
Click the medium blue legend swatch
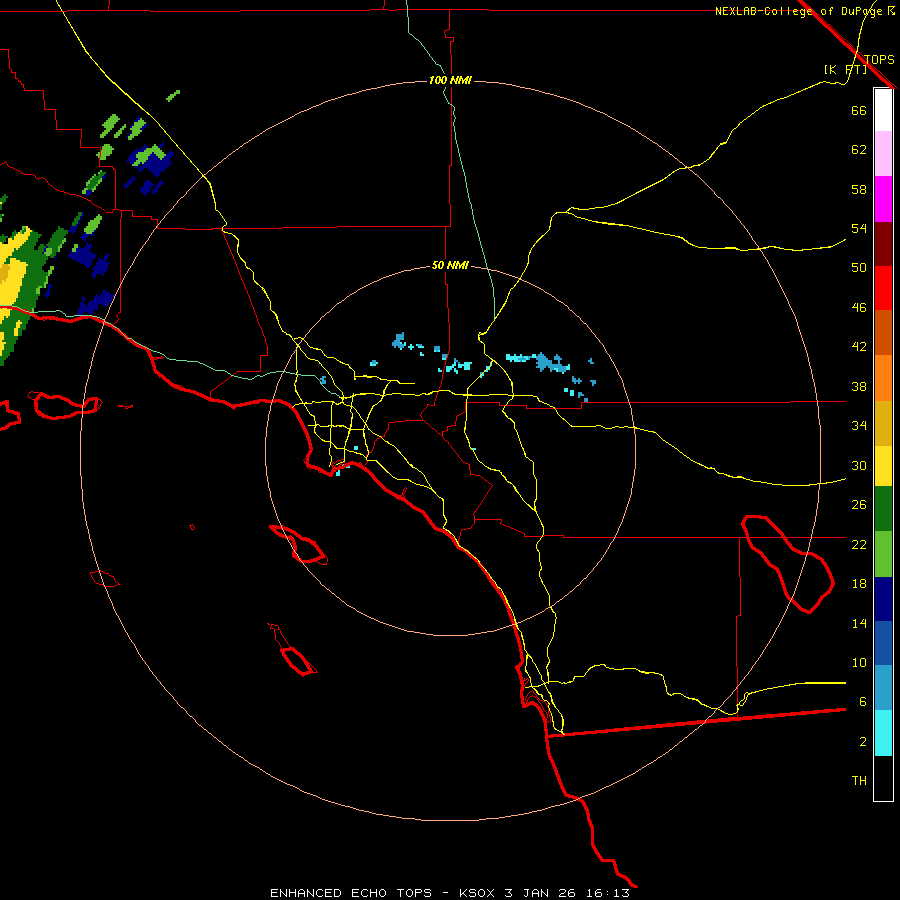click(883, 643)
